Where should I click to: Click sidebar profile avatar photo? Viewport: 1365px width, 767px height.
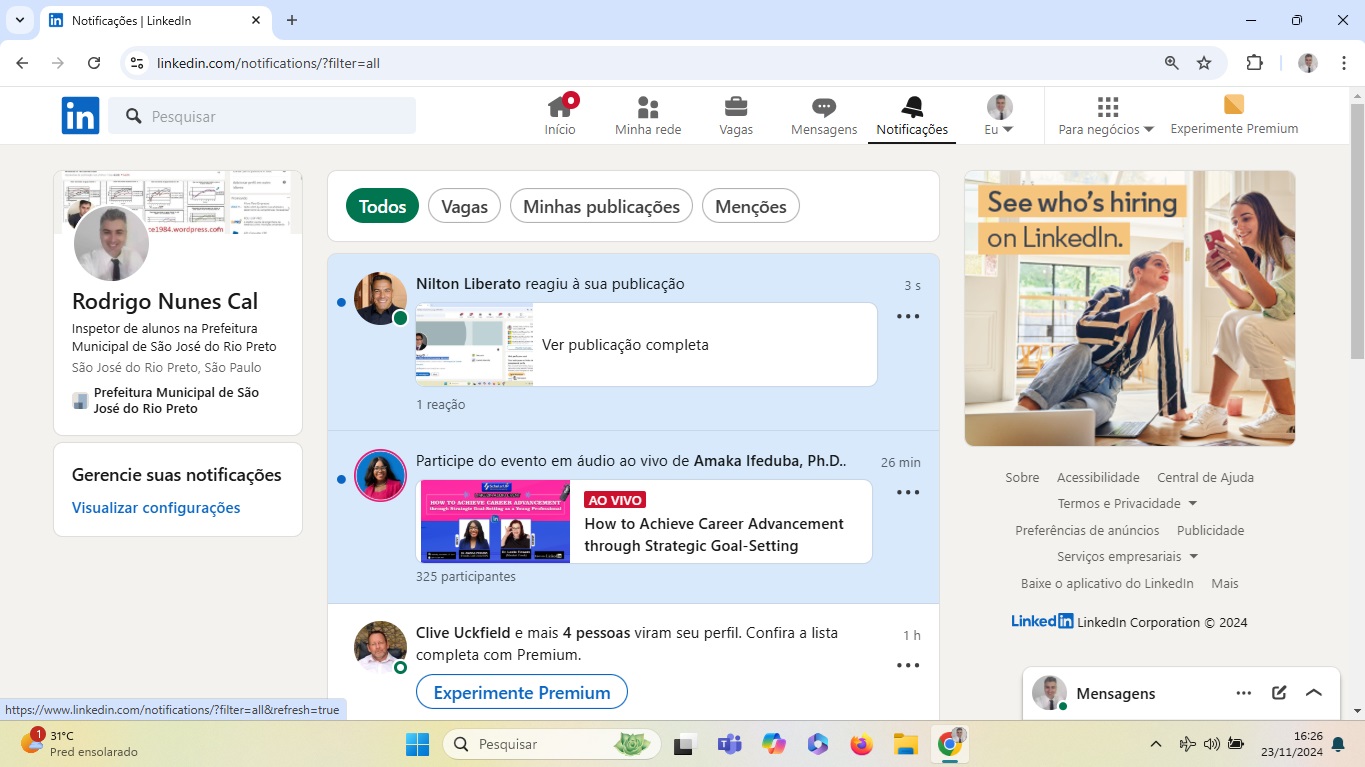[111, 243]
